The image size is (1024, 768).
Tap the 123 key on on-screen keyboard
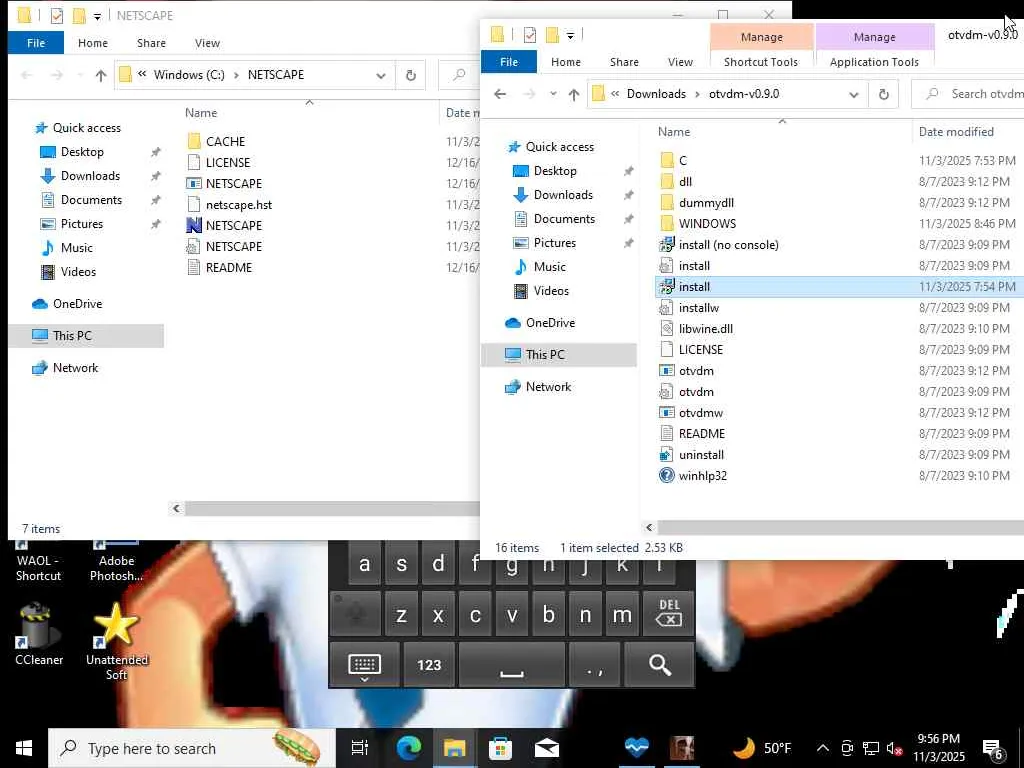click(428, 665)
